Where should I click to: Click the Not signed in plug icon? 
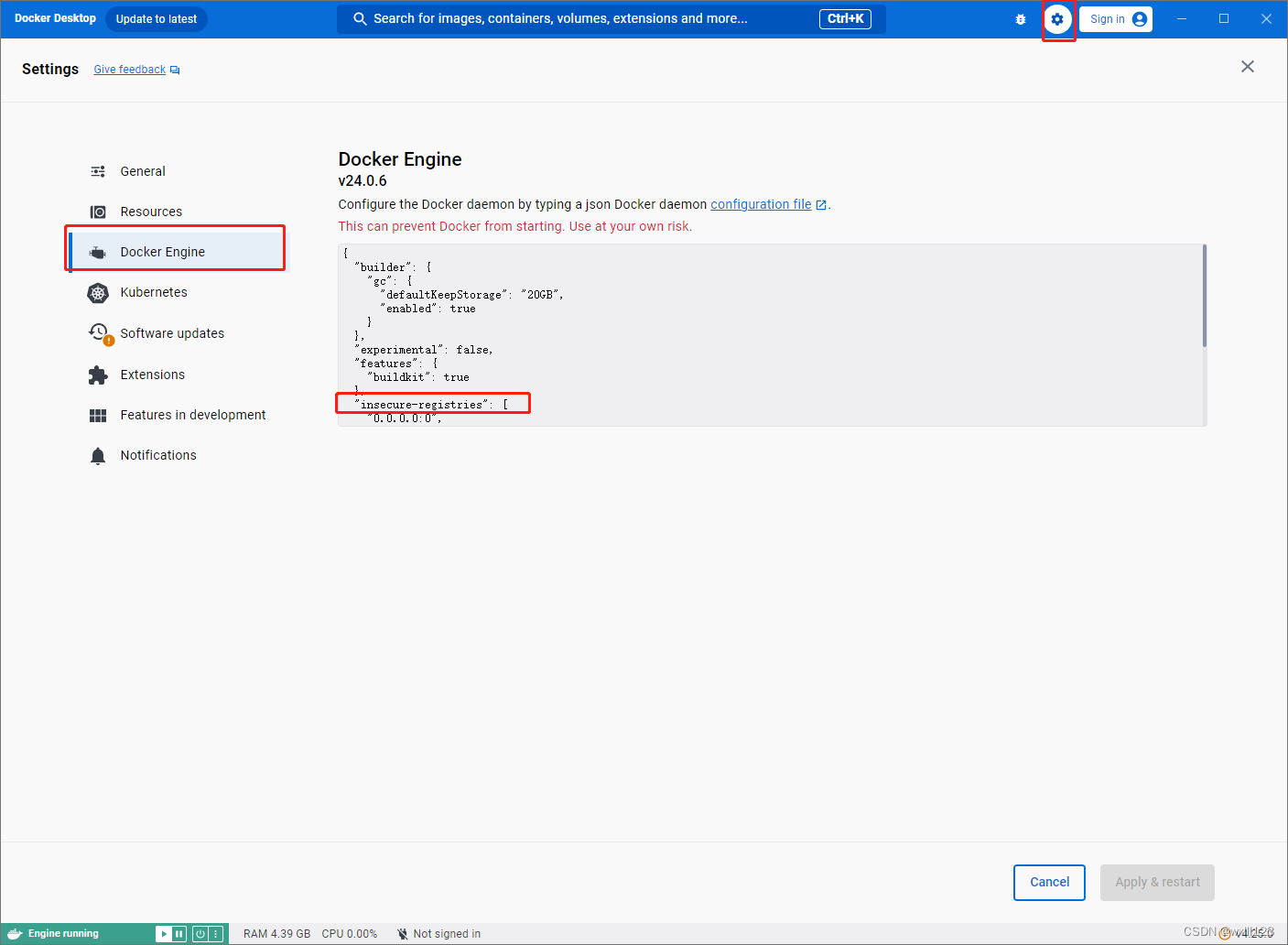point(402,934)
